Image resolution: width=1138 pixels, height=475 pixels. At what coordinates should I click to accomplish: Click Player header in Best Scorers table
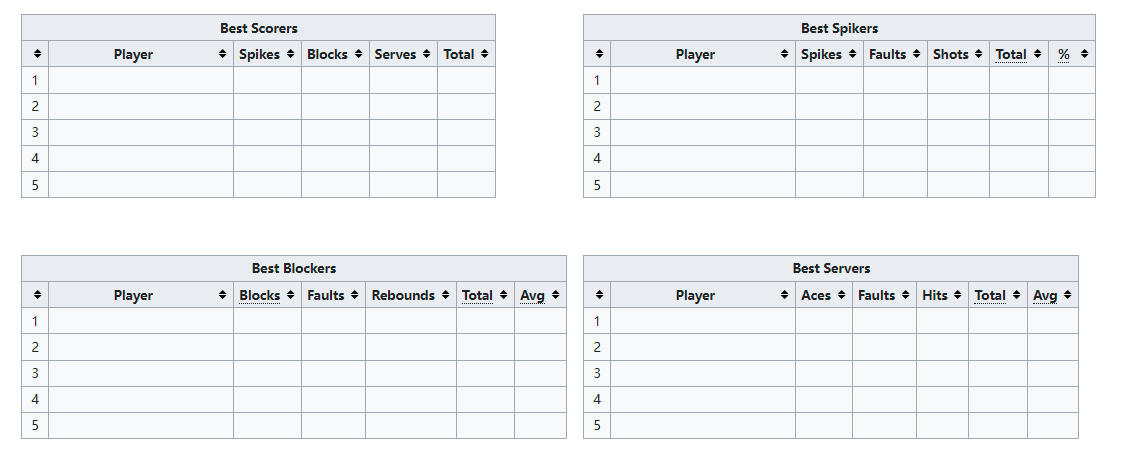[x=133, y=54]
